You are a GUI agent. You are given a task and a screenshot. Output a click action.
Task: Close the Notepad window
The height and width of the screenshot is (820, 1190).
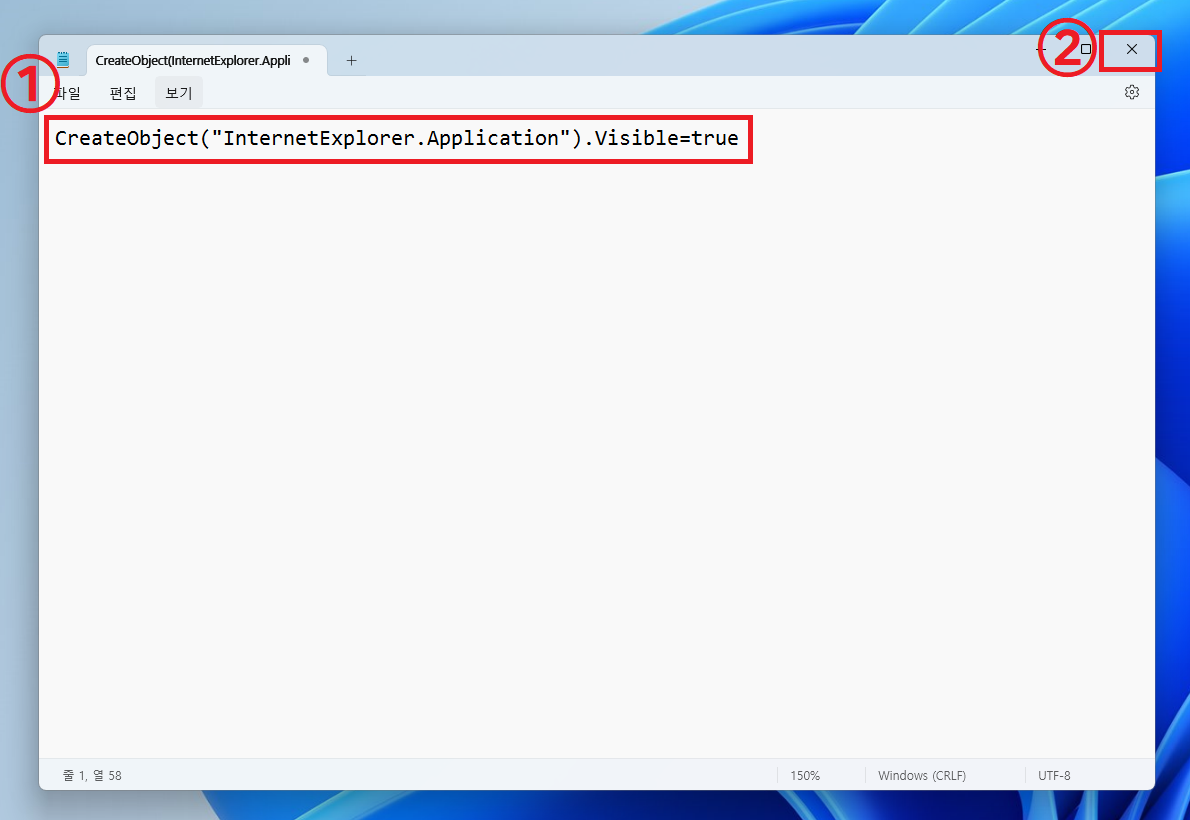tap(1131, 49)
